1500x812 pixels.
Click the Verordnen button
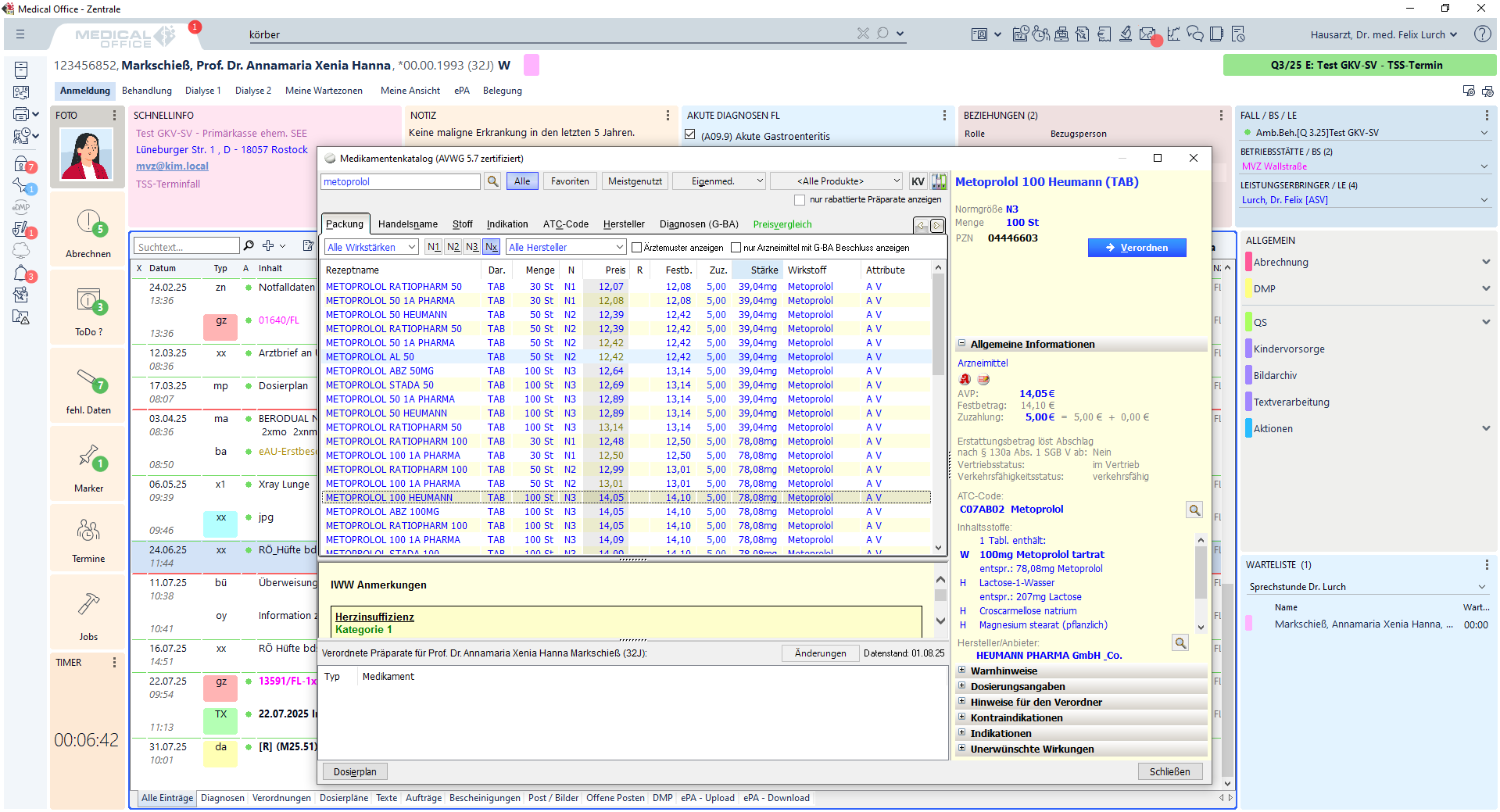1137,248
